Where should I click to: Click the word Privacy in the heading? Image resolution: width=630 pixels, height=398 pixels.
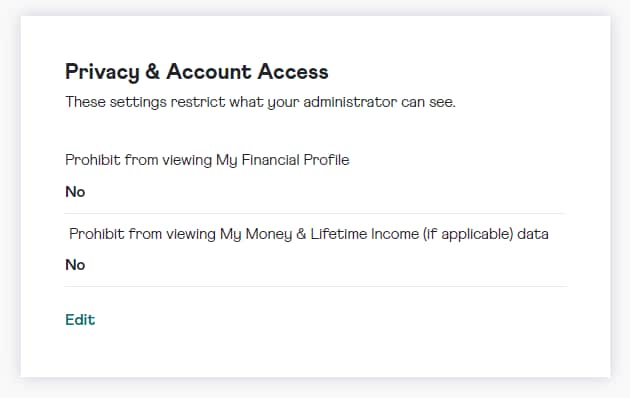[102, 73]
